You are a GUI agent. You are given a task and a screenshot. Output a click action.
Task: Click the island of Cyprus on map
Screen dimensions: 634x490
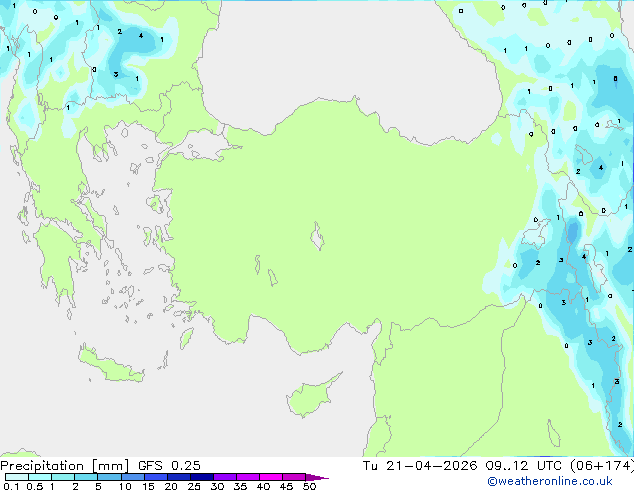(311, 397)
